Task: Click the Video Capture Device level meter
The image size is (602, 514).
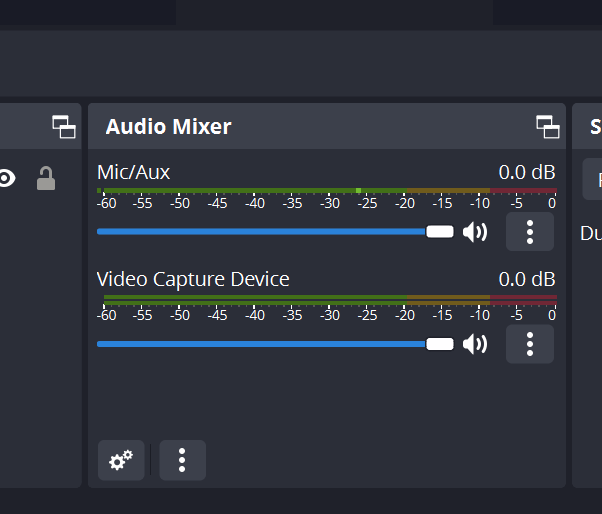Action: point(330,300)
